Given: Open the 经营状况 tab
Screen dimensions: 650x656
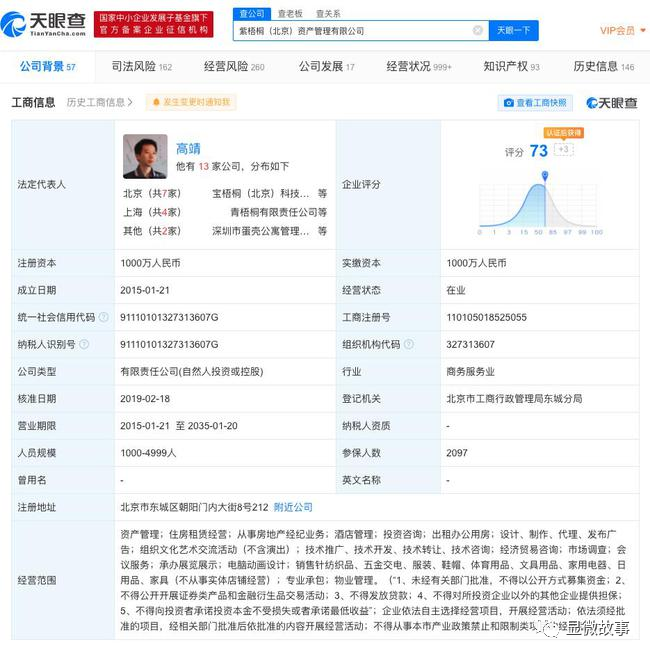Looking at the screenshot, I should (x=419, y=67).
